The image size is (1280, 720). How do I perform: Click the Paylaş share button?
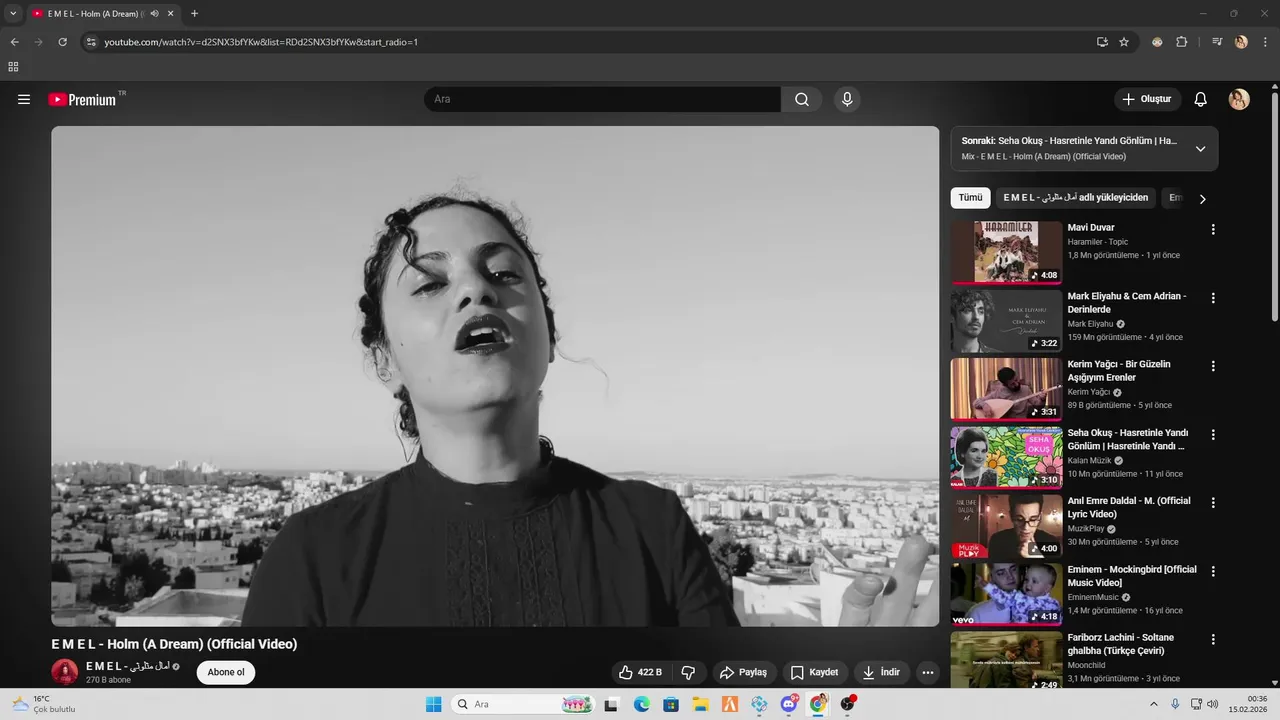pyautogui.click(x=743, y=673)
